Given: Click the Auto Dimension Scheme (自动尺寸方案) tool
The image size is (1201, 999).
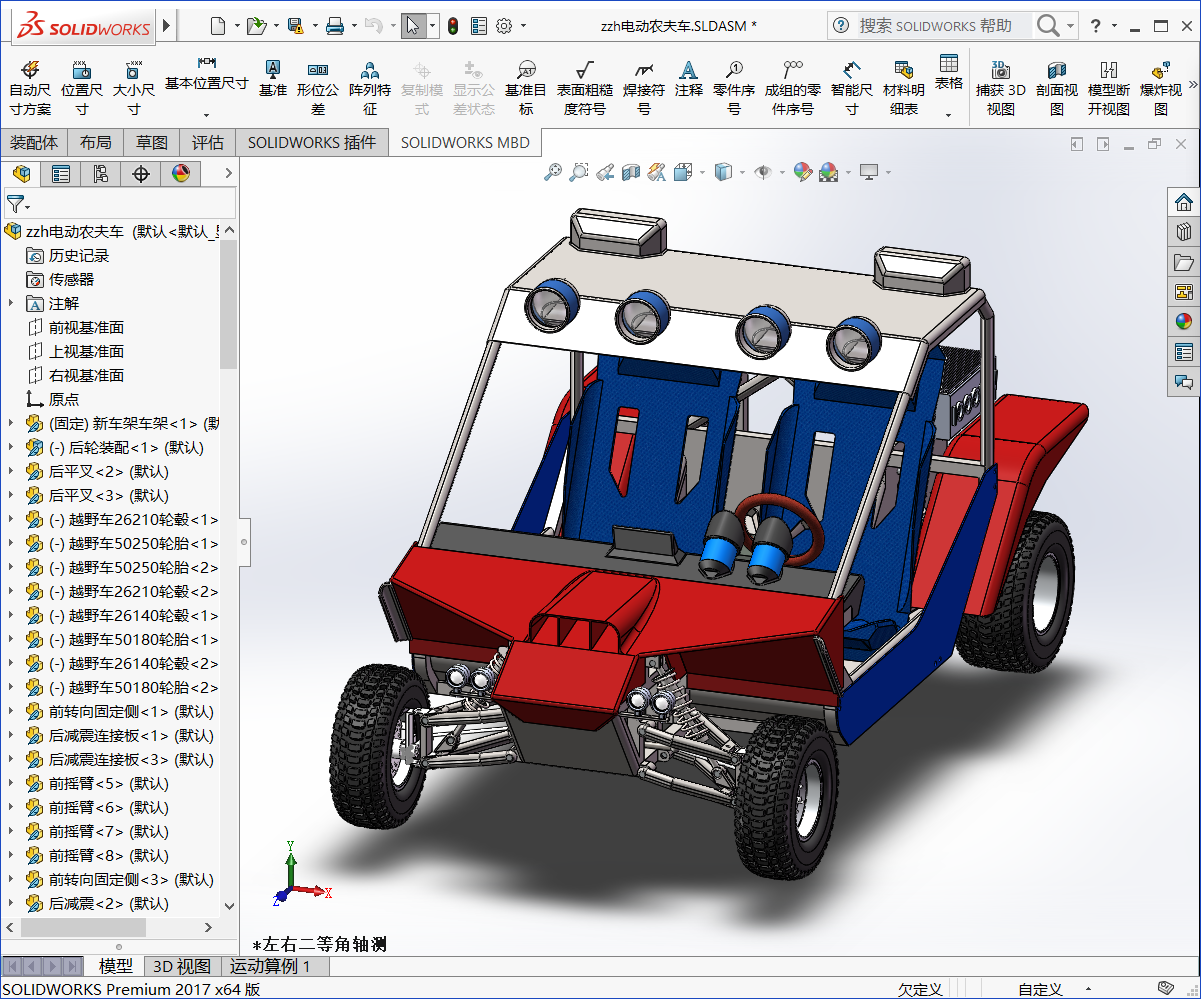Looking at the screenshot, I should click(x=30, y=85).
